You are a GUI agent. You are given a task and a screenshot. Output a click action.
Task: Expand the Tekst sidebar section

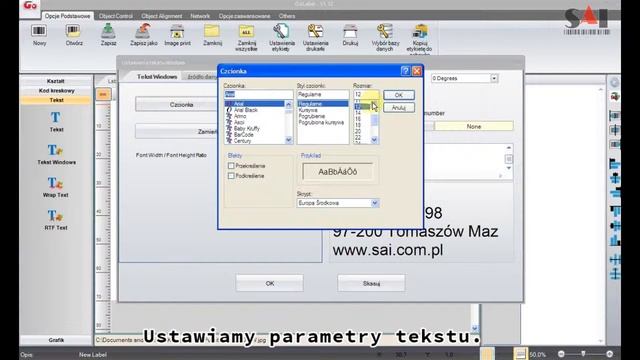click(56, 100)
